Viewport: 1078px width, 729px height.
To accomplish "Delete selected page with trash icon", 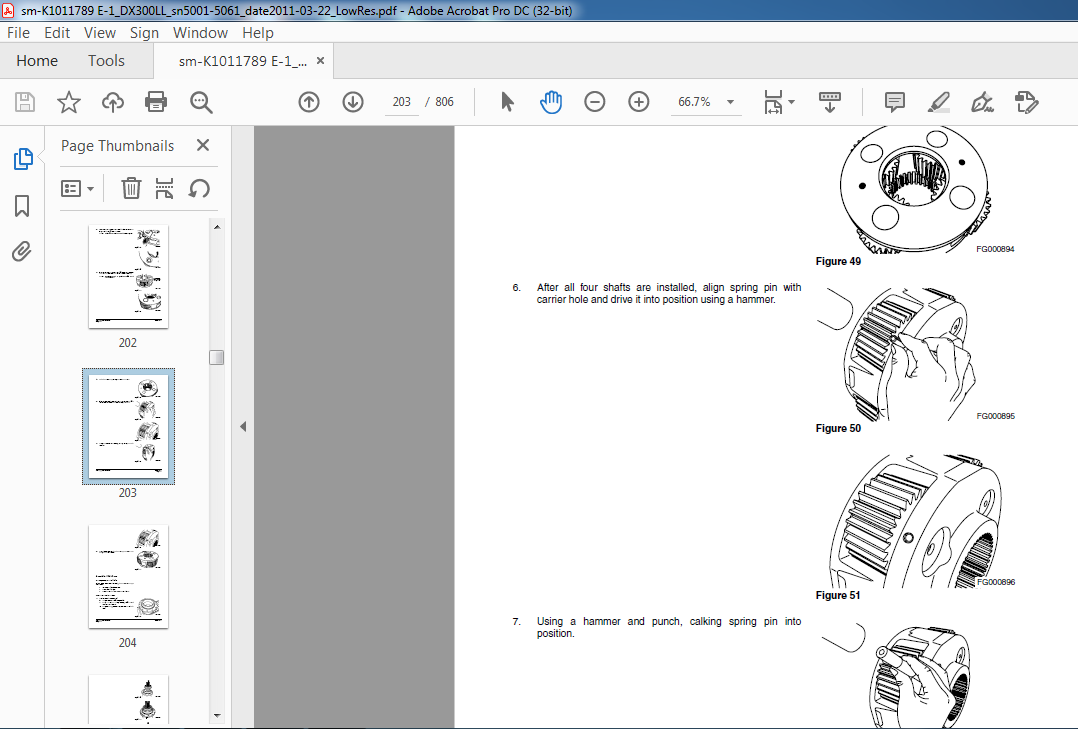I will pos(131,188).
